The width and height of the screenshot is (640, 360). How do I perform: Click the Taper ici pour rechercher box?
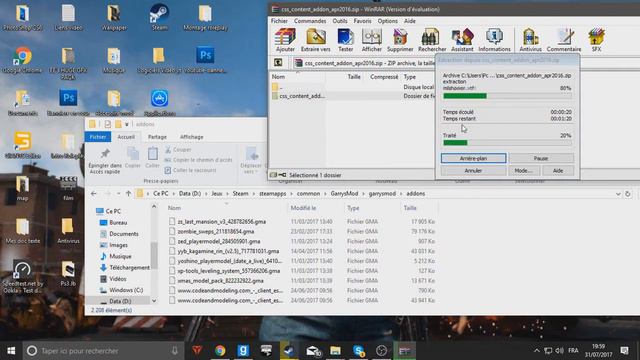[x=102, y=351]
